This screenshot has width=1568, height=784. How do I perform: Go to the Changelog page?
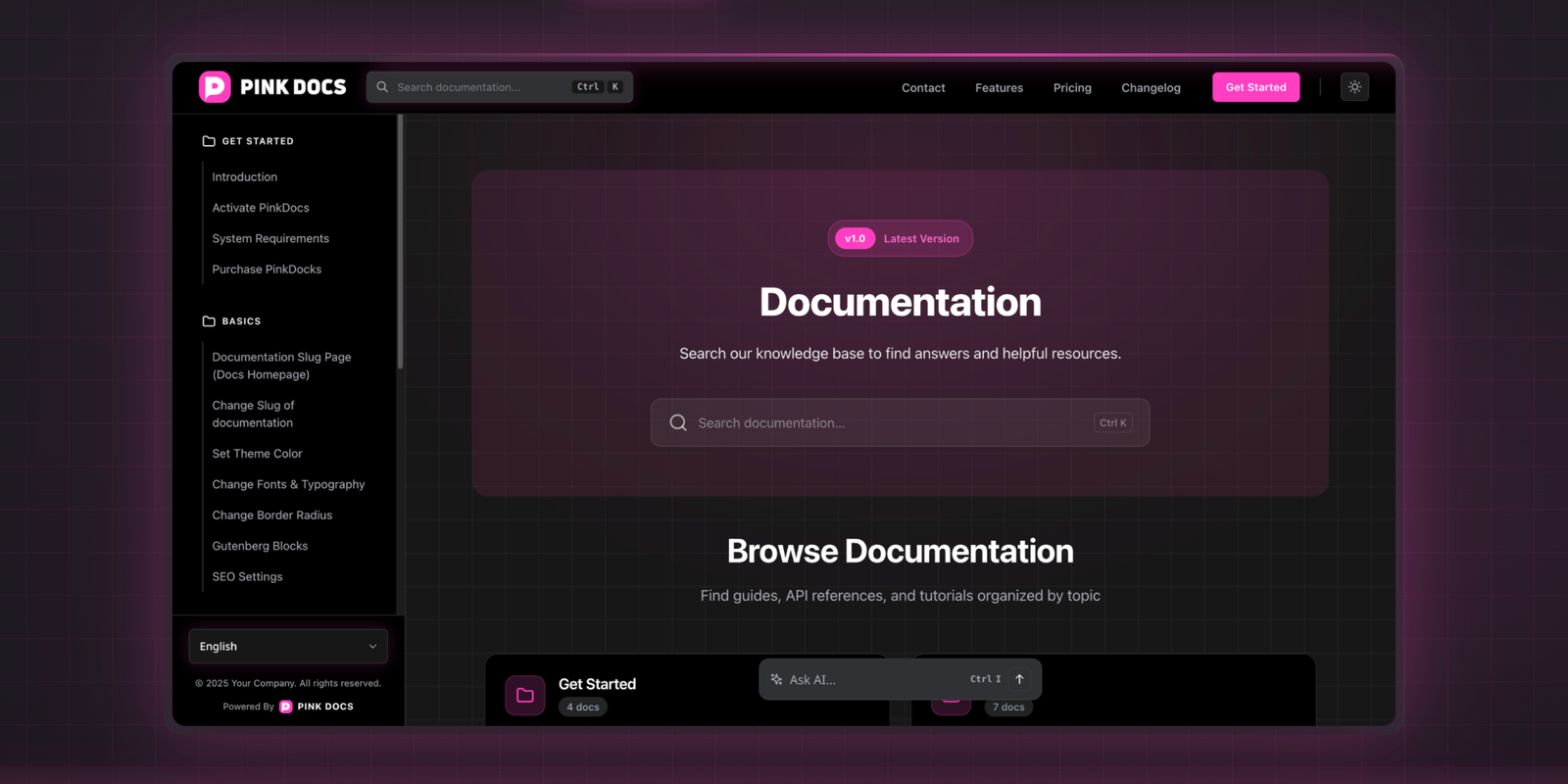tap(1151, 88)
